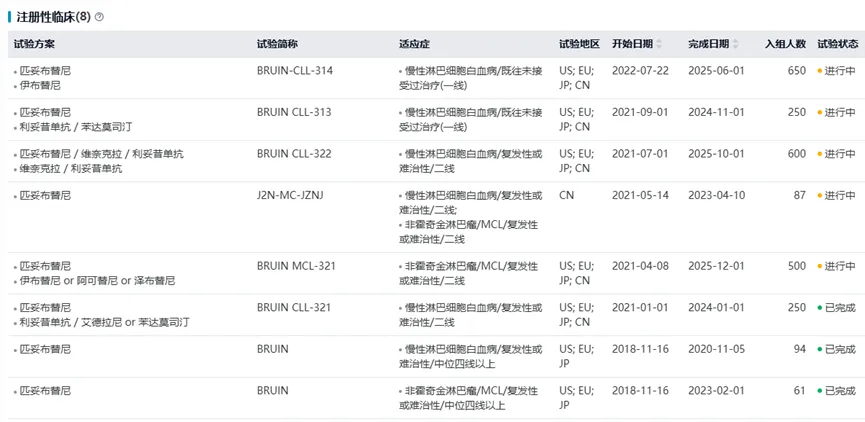This screenshot has height=422, width=865.
Task: Open the BRUIN CLL-321 trial row
Action: [294, 308]
